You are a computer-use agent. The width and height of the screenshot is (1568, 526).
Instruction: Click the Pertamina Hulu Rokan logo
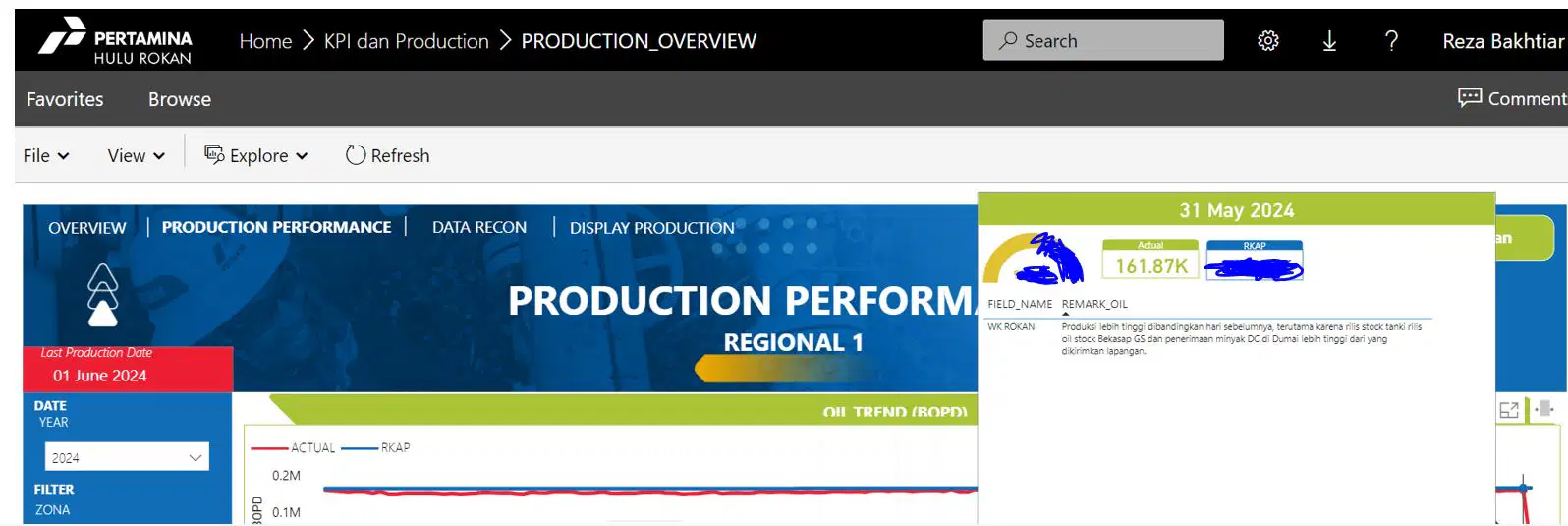pos(115,40)
